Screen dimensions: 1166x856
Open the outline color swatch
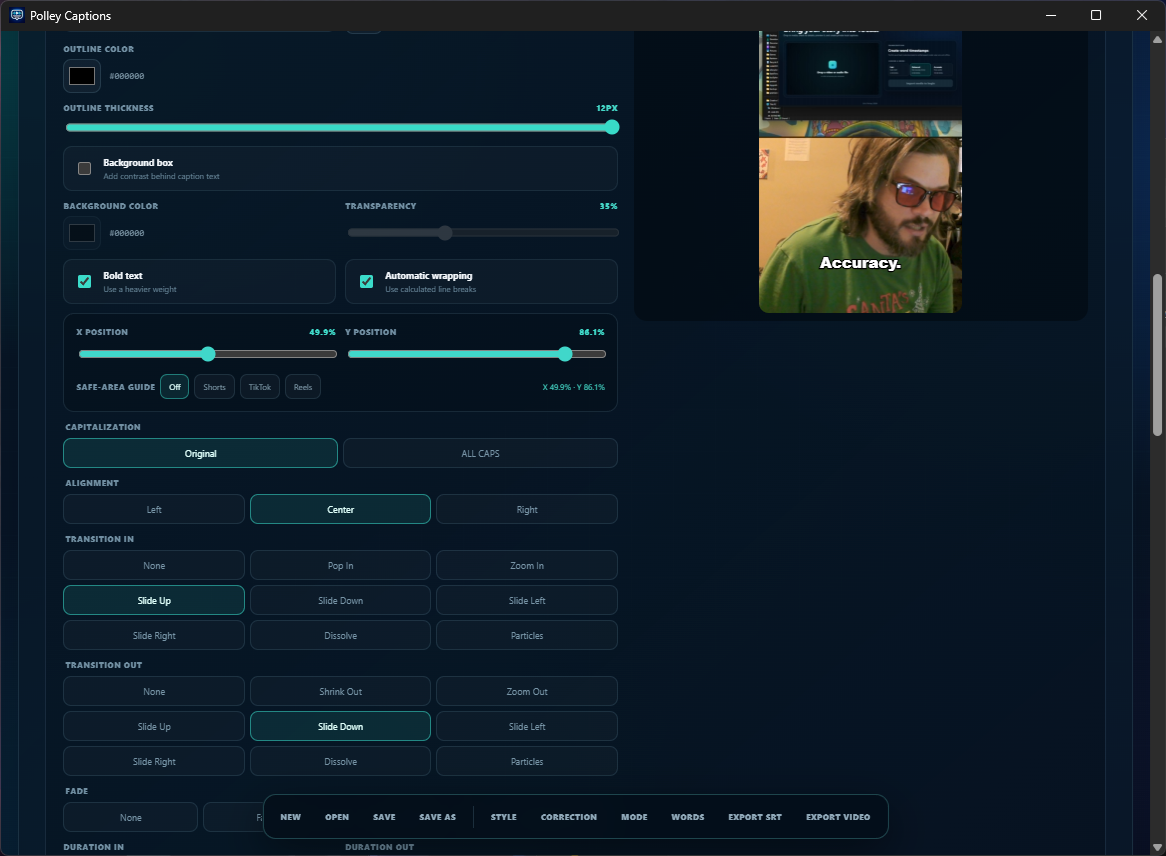pos(82,76)
